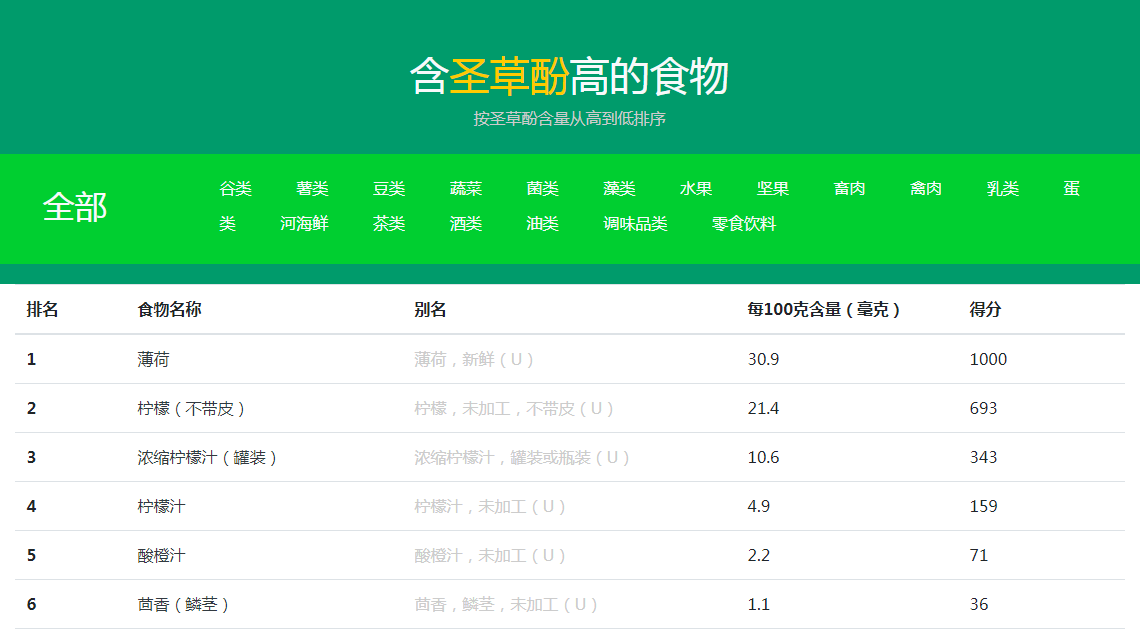Open the 薄荷 food detail entry
This screenshot has width=1140, height=629.
(155, 359)
